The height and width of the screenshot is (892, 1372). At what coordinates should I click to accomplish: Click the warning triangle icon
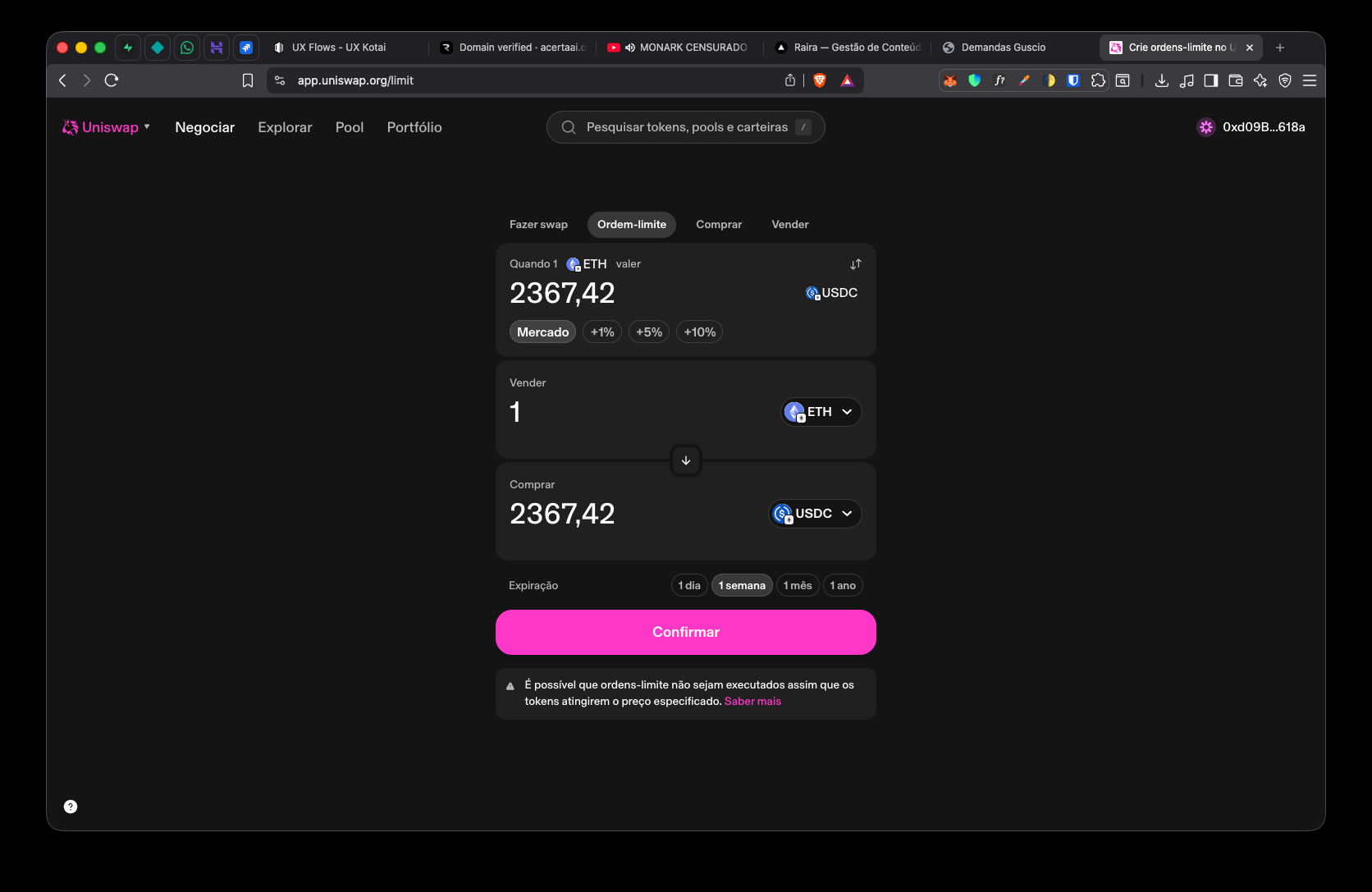510,686
